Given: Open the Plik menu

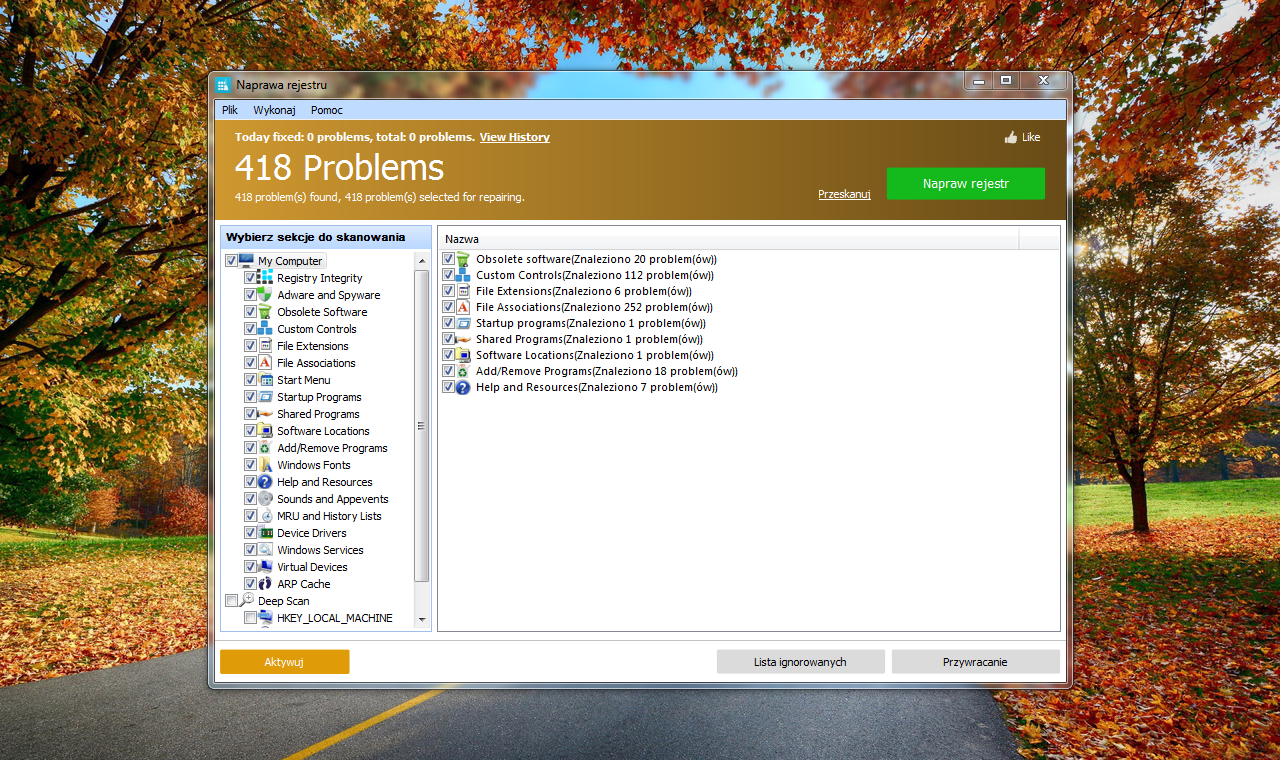Looking at the screenshot, I should tap(230, 110).
